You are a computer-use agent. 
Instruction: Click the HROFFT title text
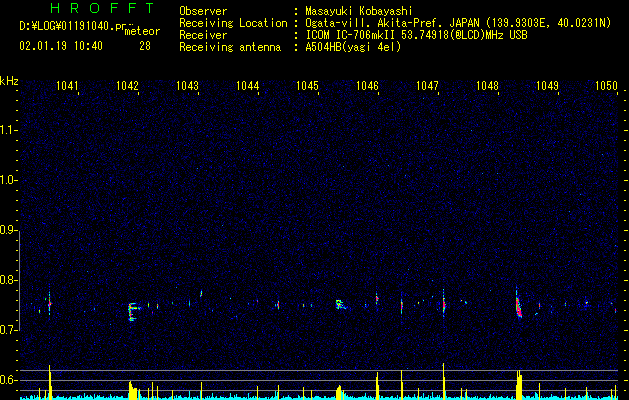pos(103,8)
